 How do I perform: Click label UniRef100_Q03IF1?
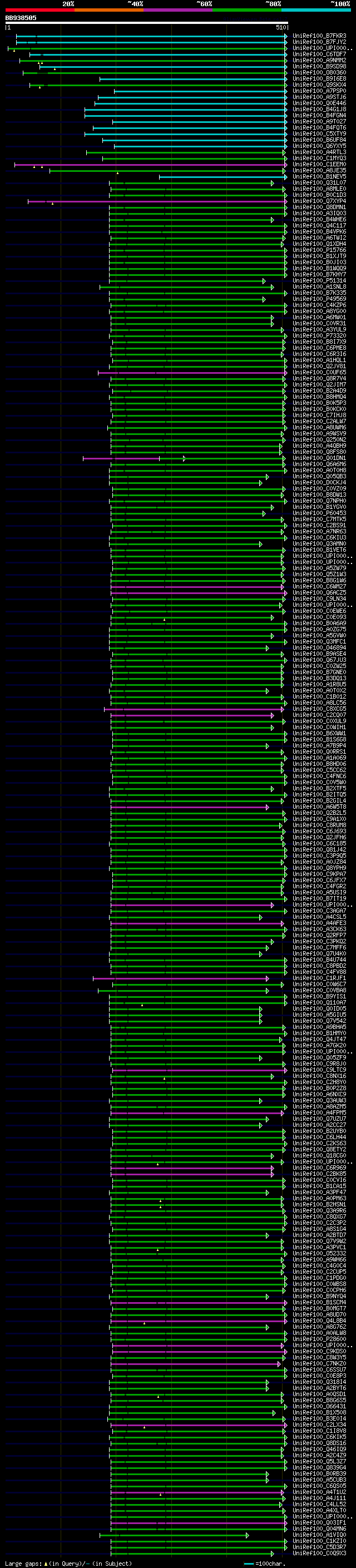tap(319, 1522)
